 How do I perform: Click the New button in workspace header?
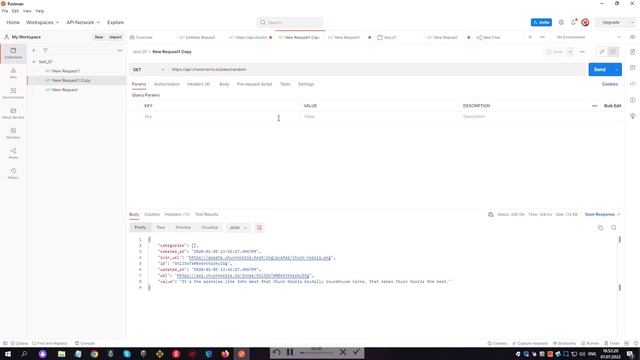pos(99,37)
